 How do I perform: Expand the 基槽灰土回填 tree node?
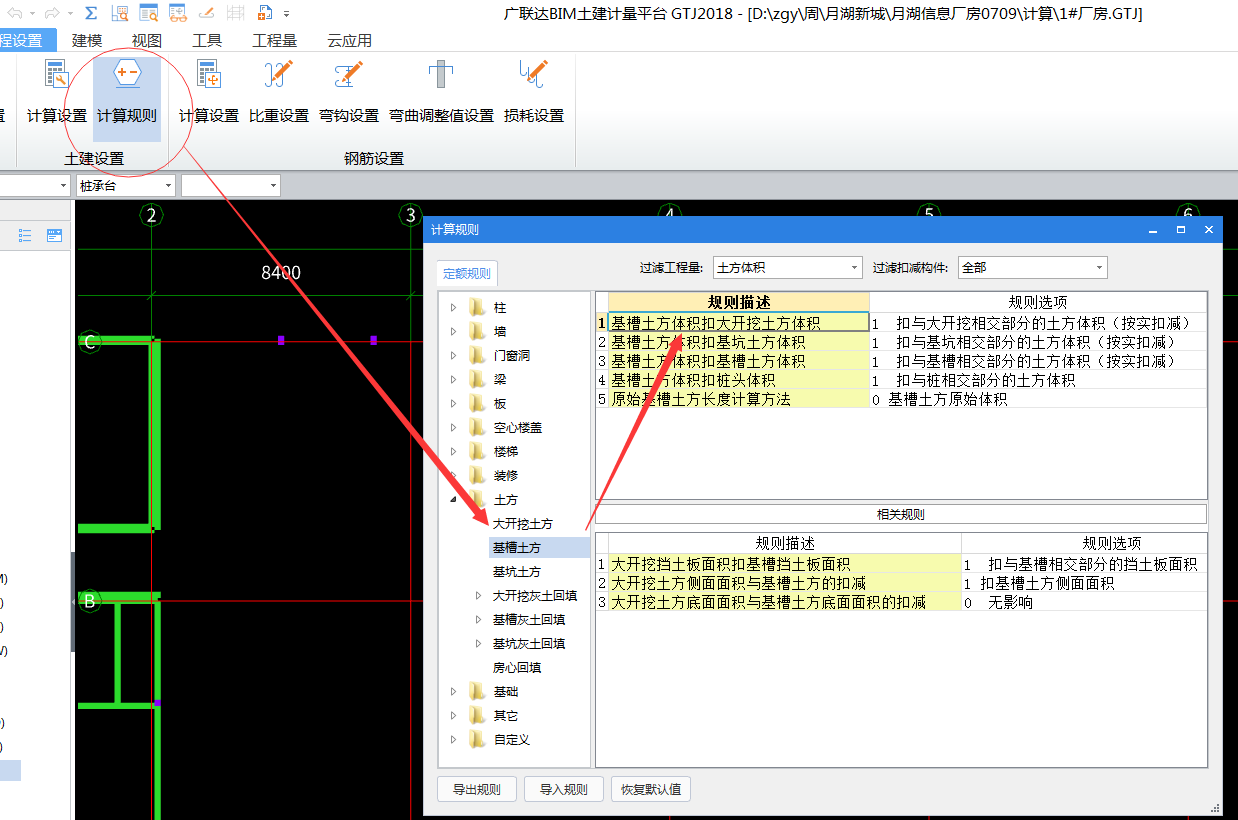[x=479, y=619]
